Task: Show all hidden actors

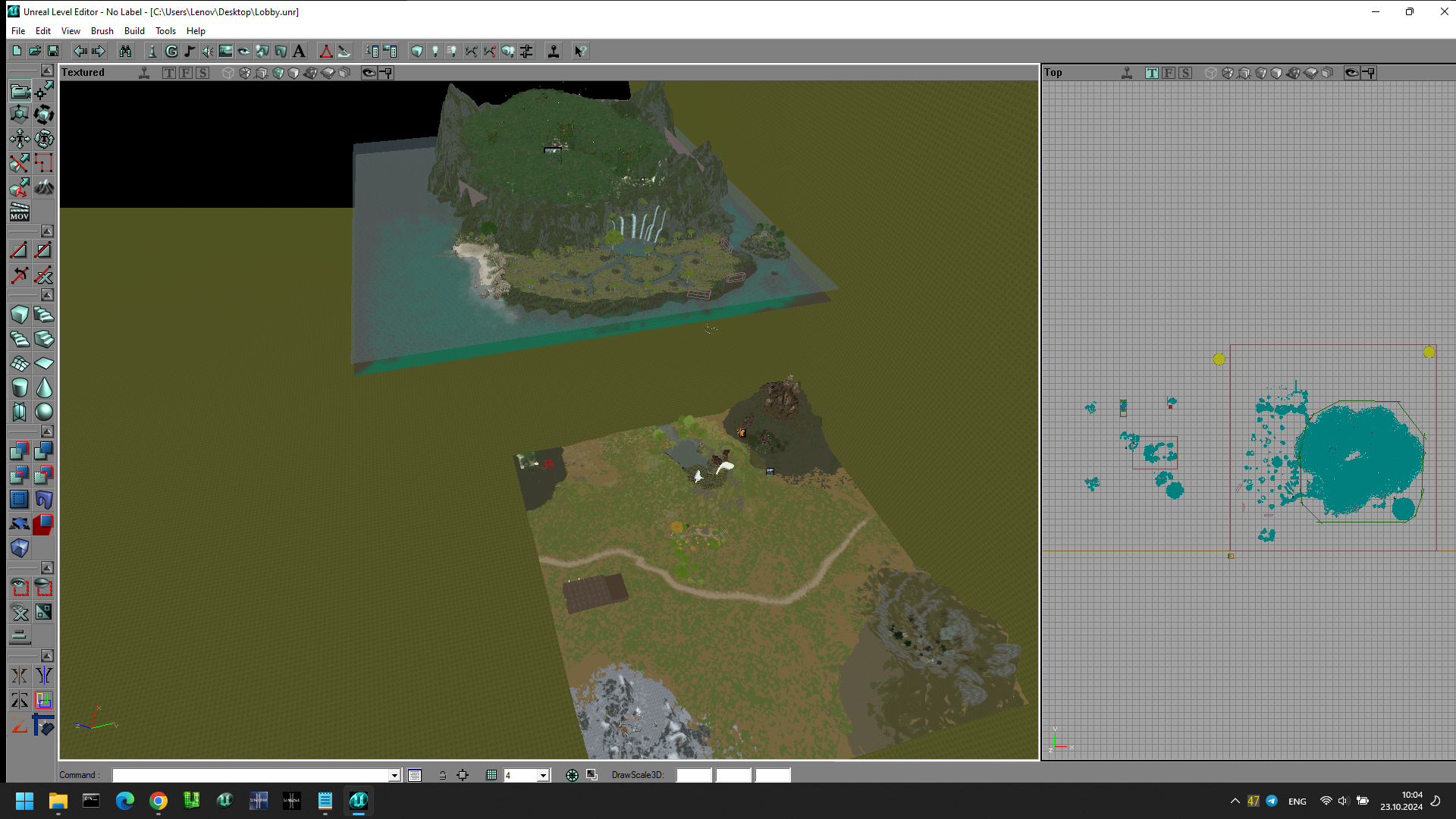Action: 20,613
